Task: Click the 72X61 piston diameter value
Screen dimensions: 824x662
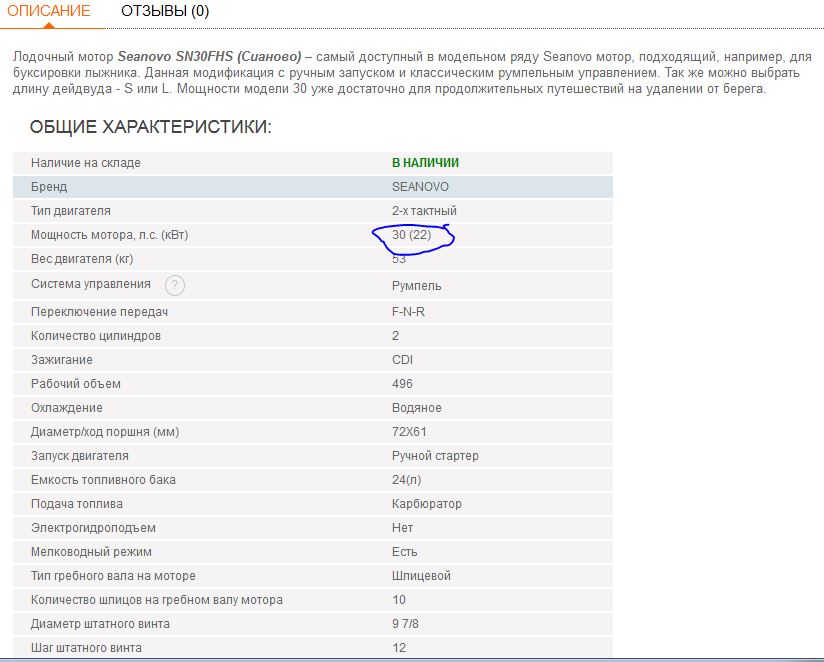Action: point(410,432)
